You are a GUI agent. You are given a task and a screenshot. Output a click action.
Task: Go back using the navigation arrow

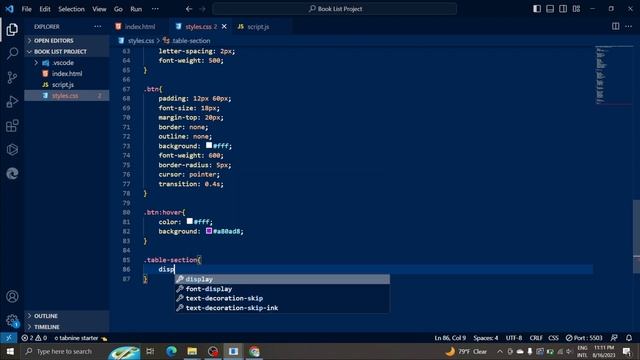coord(189,9)
